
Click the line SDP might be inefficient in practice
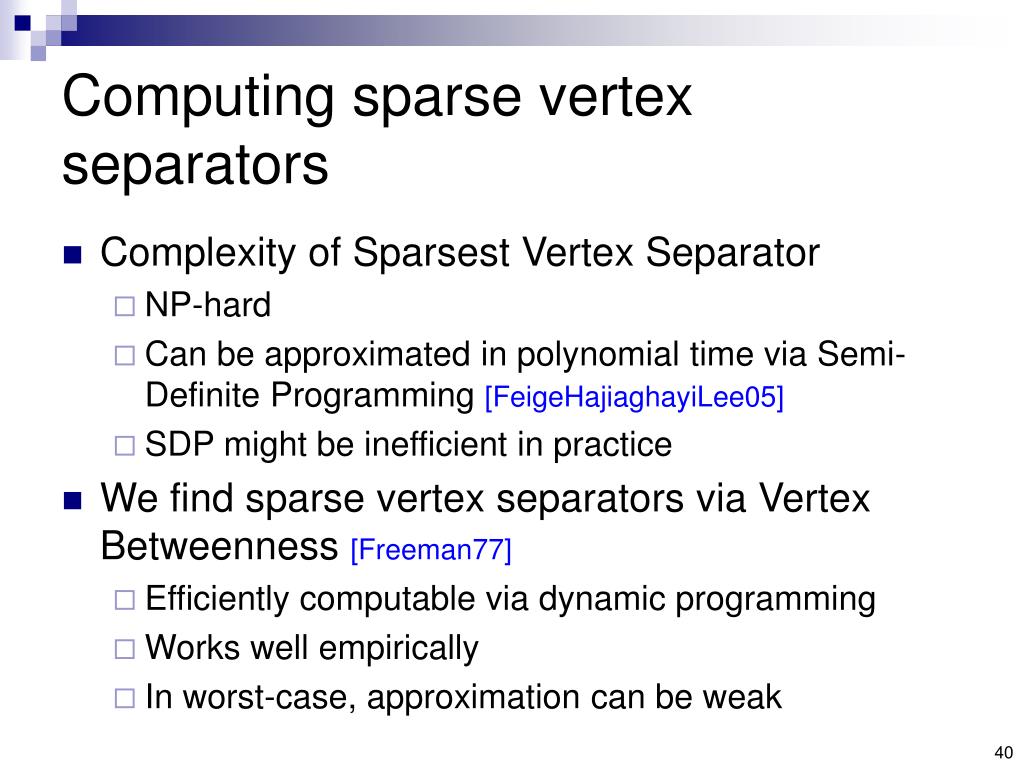[x=408, y=445]
